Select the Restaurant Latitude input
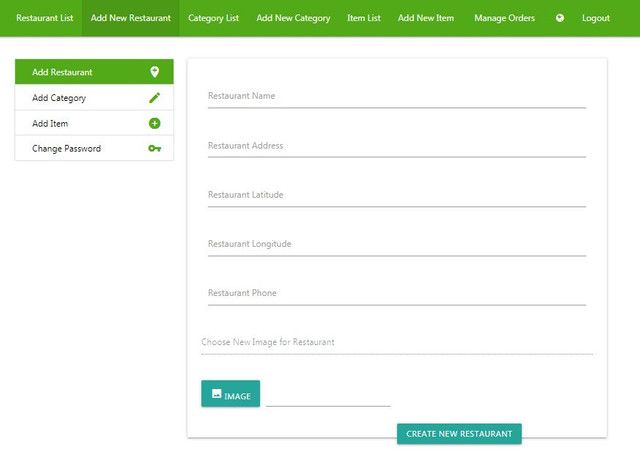 click(396, 195)
